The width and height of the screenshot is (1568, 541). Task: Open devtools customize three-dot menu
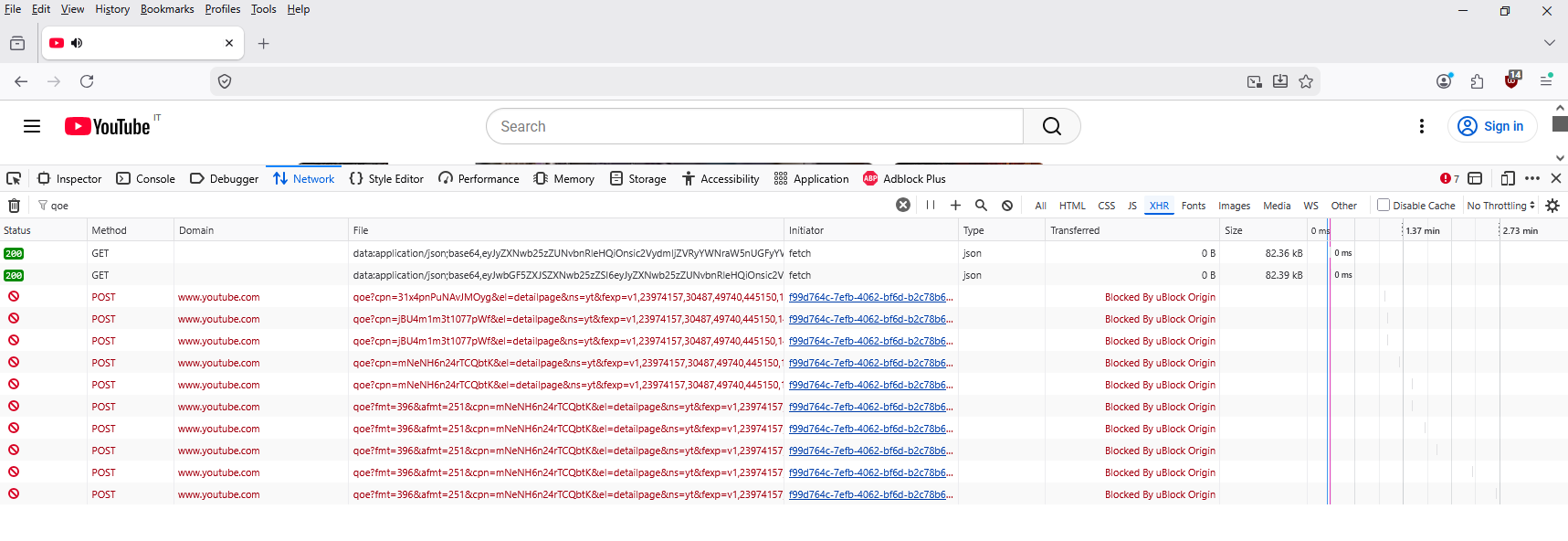[x=1532, y=179]
